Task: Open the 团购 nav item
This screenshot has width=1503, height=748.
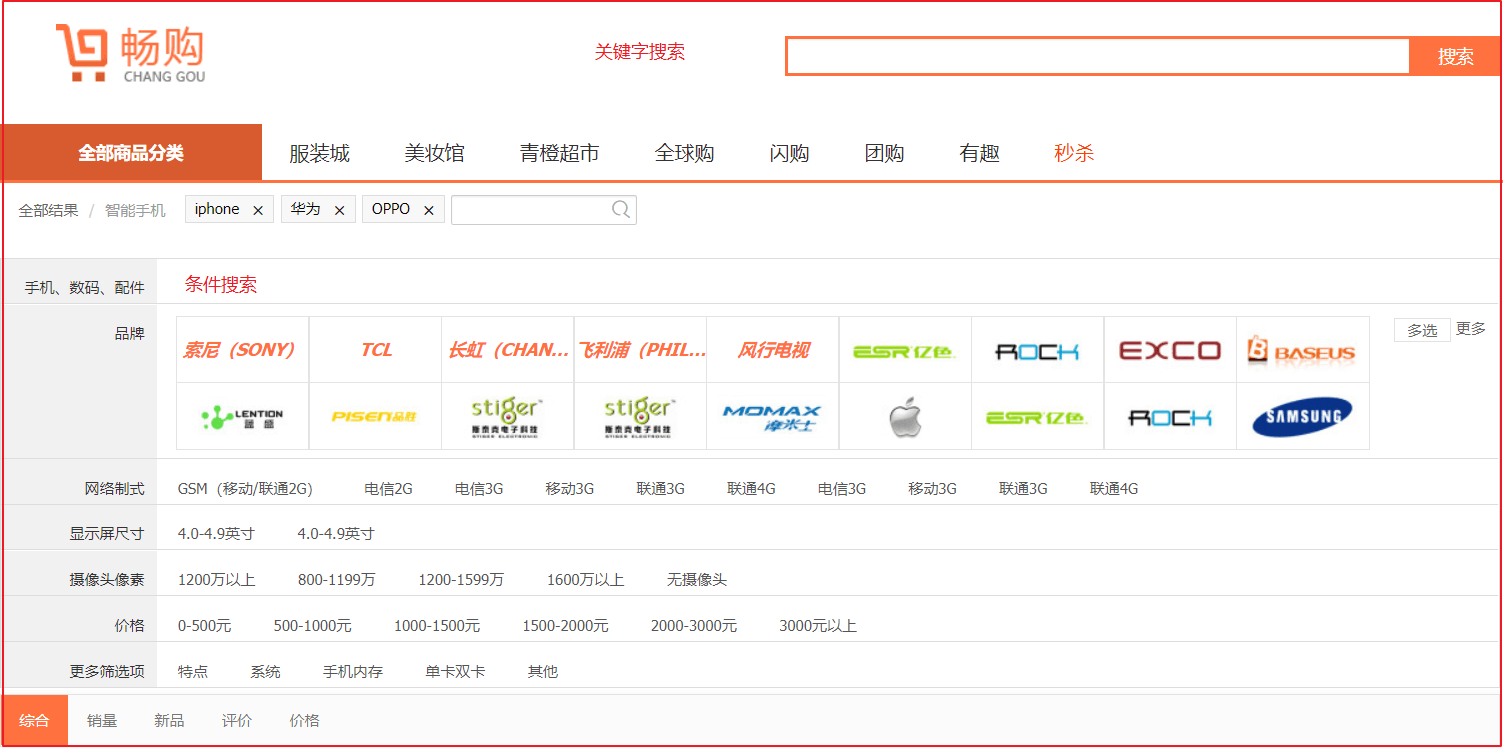Action: click(x=884, y=153)
